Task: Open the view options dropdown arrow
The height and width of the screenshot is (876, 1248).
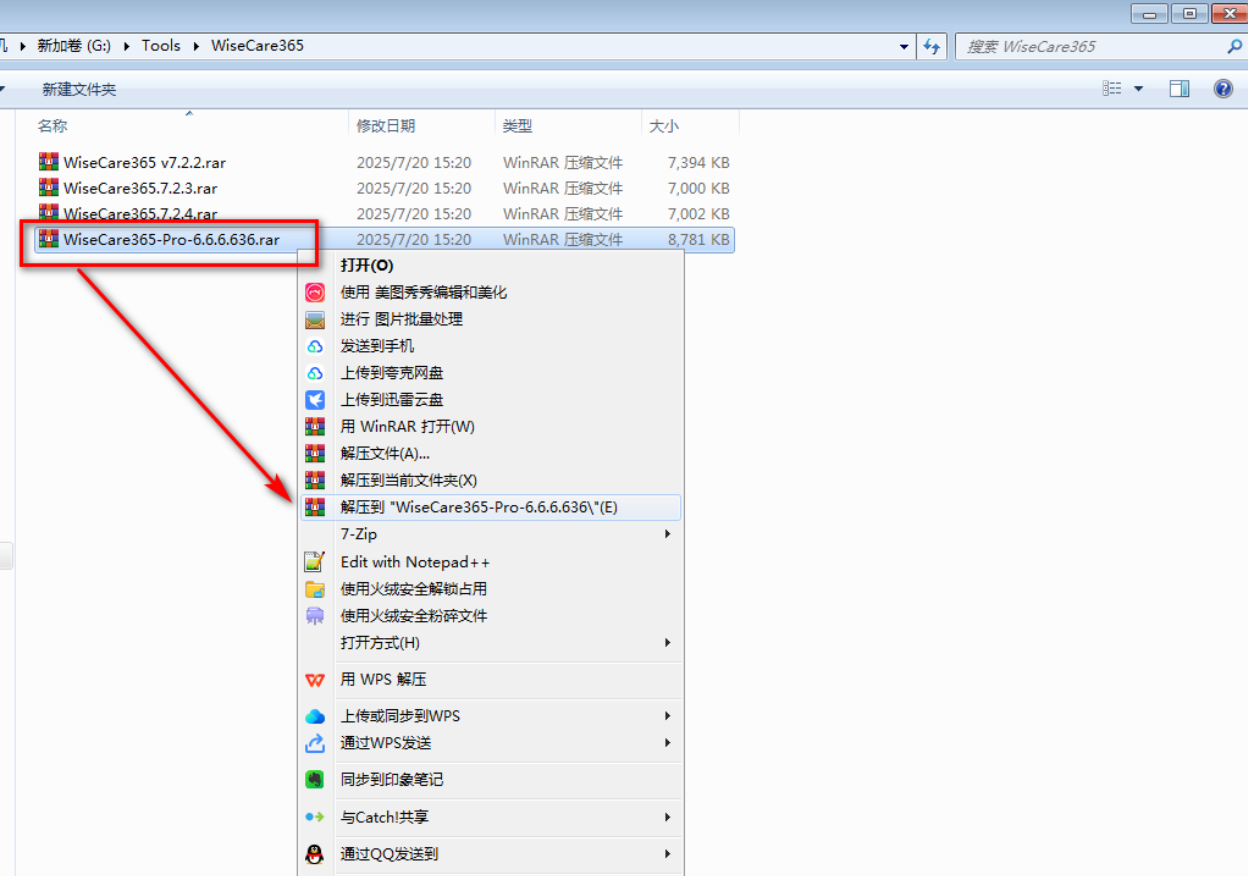Action: pos(1138,89)
